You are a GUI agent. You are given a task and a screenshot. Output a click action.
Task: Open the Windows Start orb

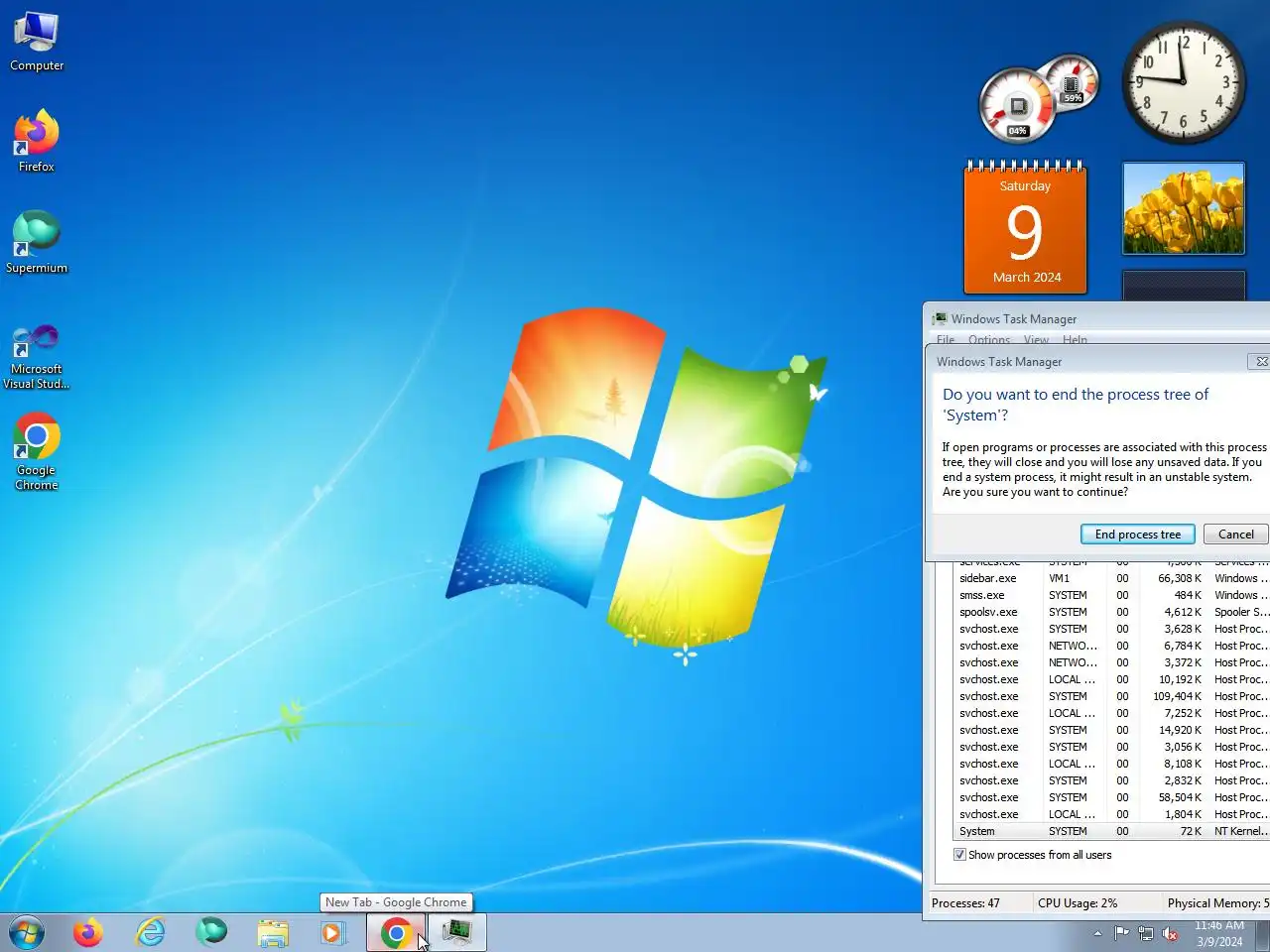click(27, 932)
